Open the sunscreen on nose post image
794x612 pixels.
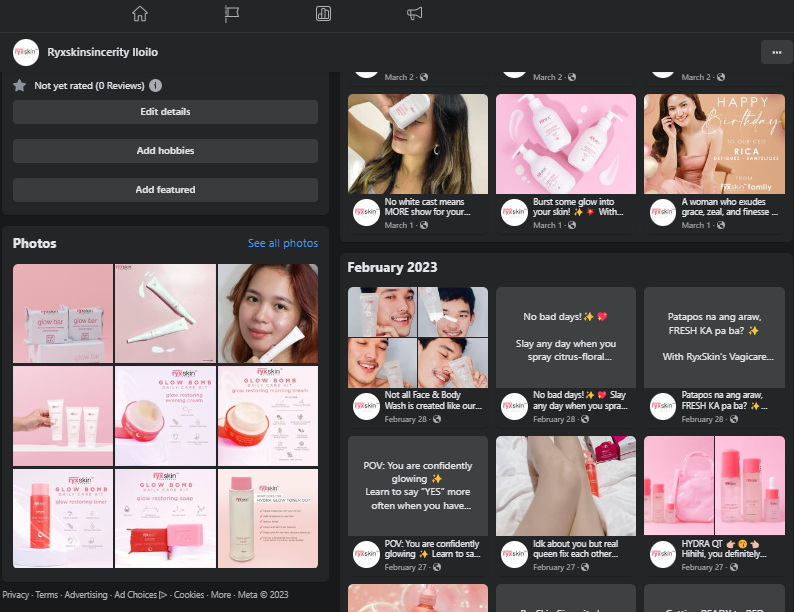(x=418, y=144)
